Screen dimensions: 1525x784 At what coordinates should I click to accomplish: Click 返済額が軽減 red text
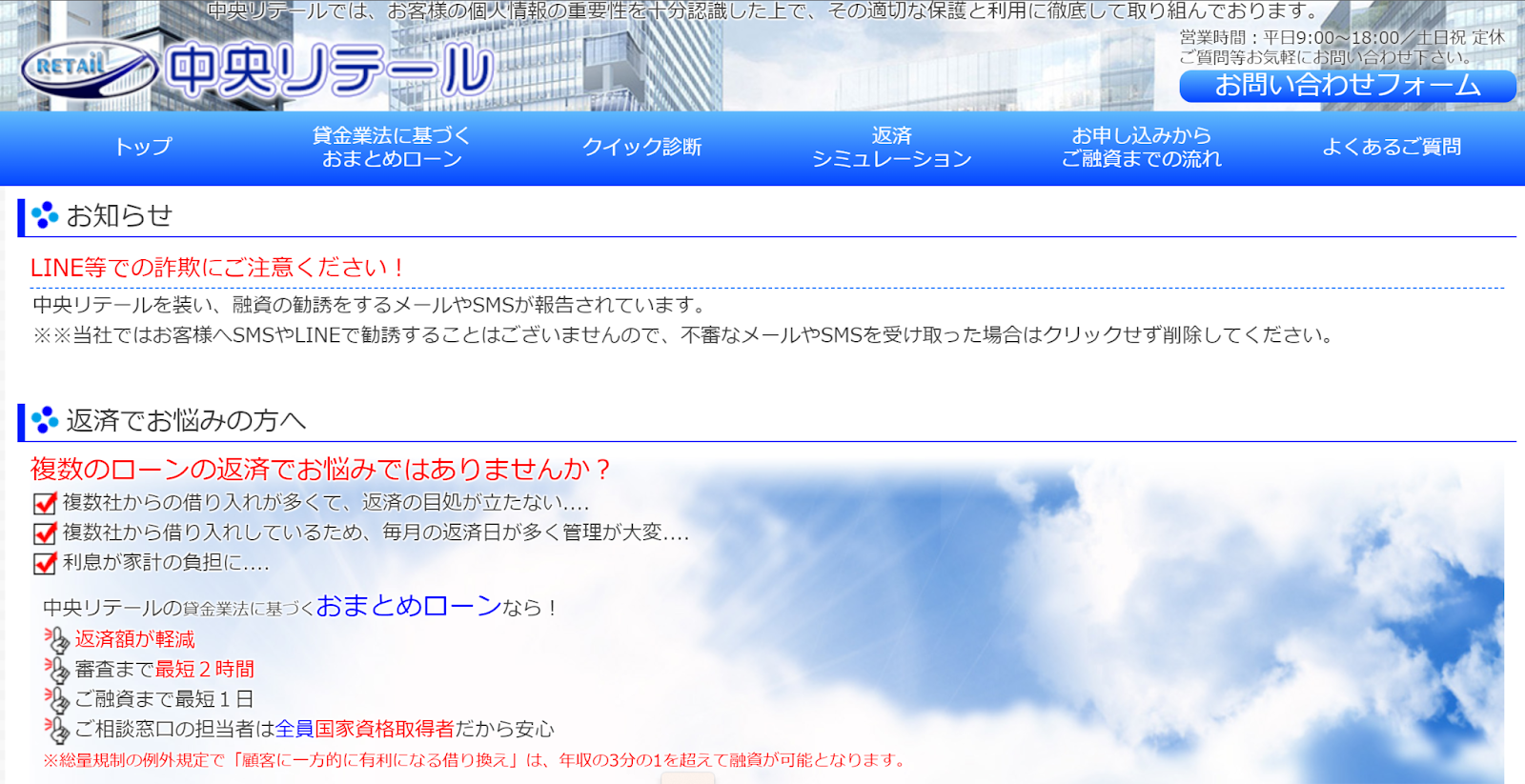point(134,639)
